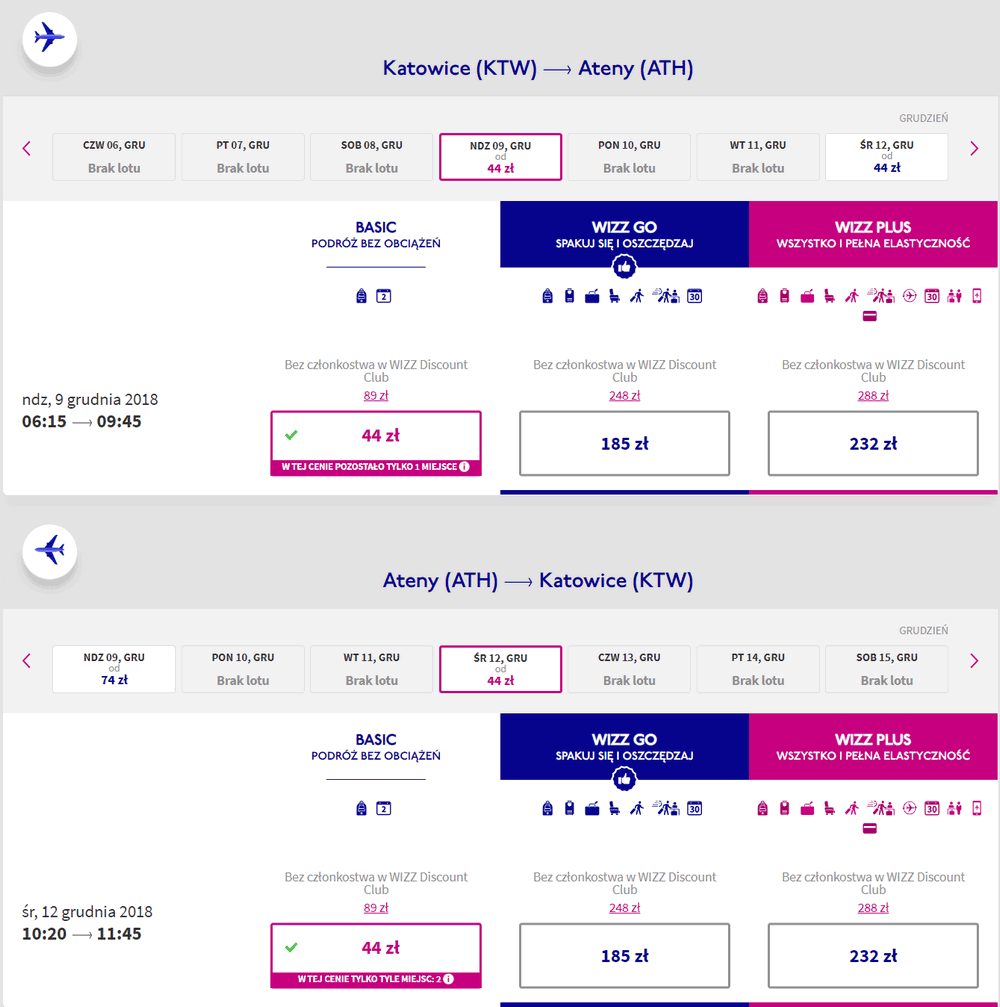Image resolution: width=1000 pixels, height=1007 pixels.
Task: Click the thumbs-up icon under outbound WIZZ GO
Action: 624,266
